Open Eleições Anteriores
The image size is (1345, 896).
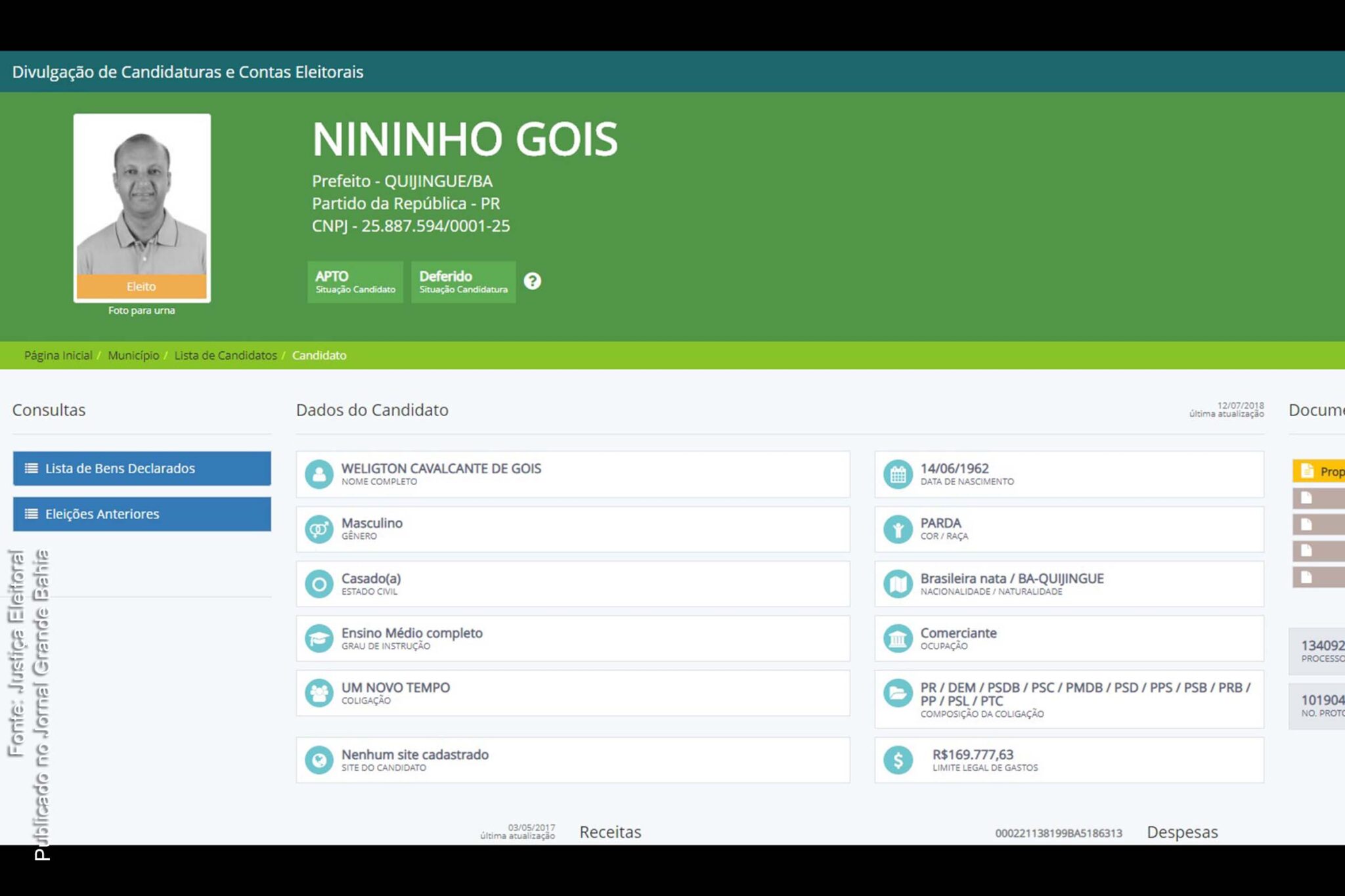pos(142,513)
